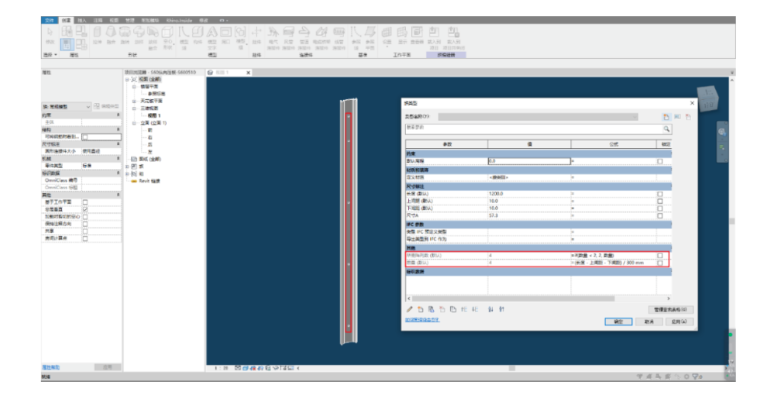Click Load into Project and Close
This screenshot has width=767, height=400.
pos(454,38)
